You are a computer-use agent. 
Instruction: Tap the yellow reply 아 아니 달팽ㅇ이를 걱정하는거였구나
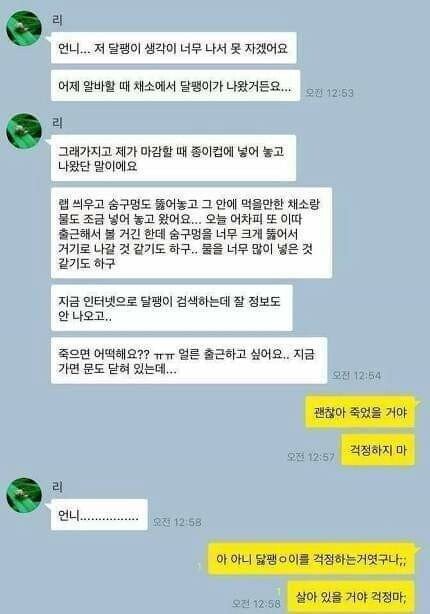(311, 559)
